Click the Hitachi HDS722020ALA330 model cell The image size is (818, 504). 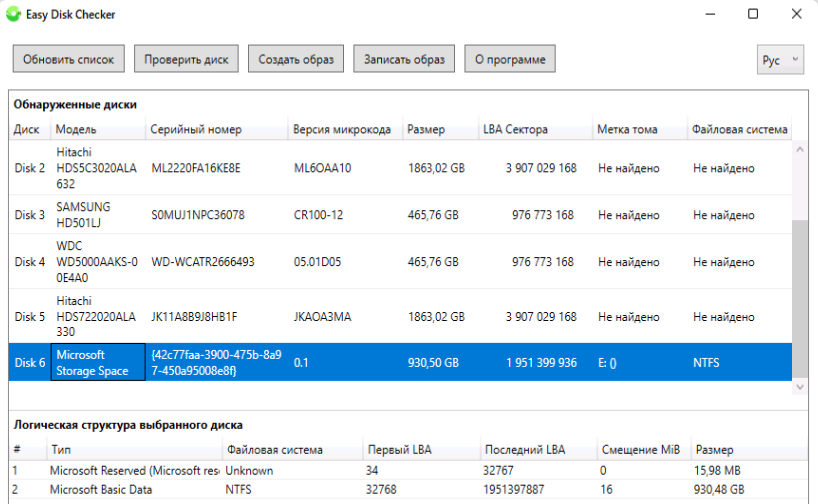click(96, 316)
